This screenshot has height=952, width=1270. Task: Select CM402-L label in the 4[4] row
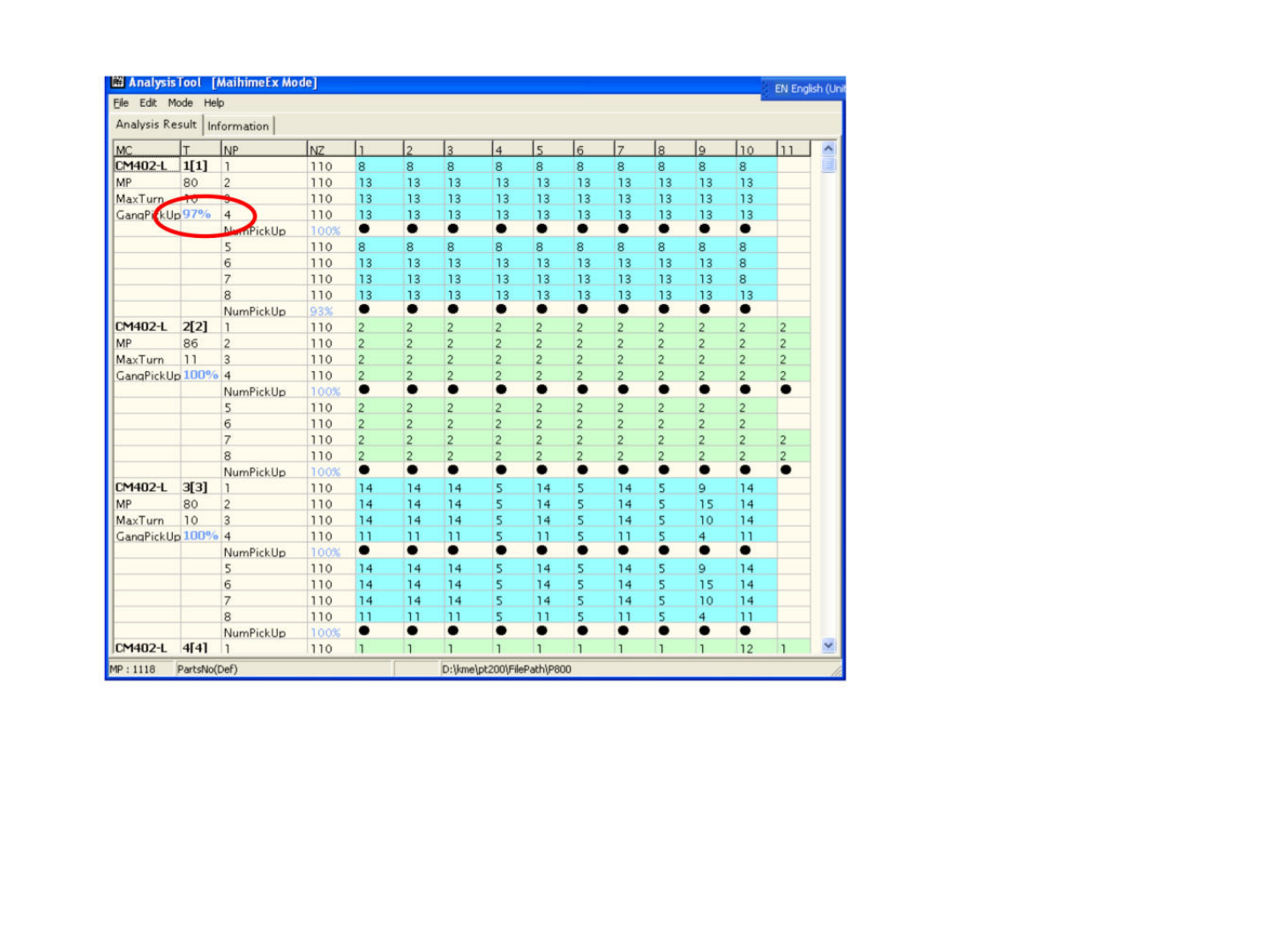(141, 647)
